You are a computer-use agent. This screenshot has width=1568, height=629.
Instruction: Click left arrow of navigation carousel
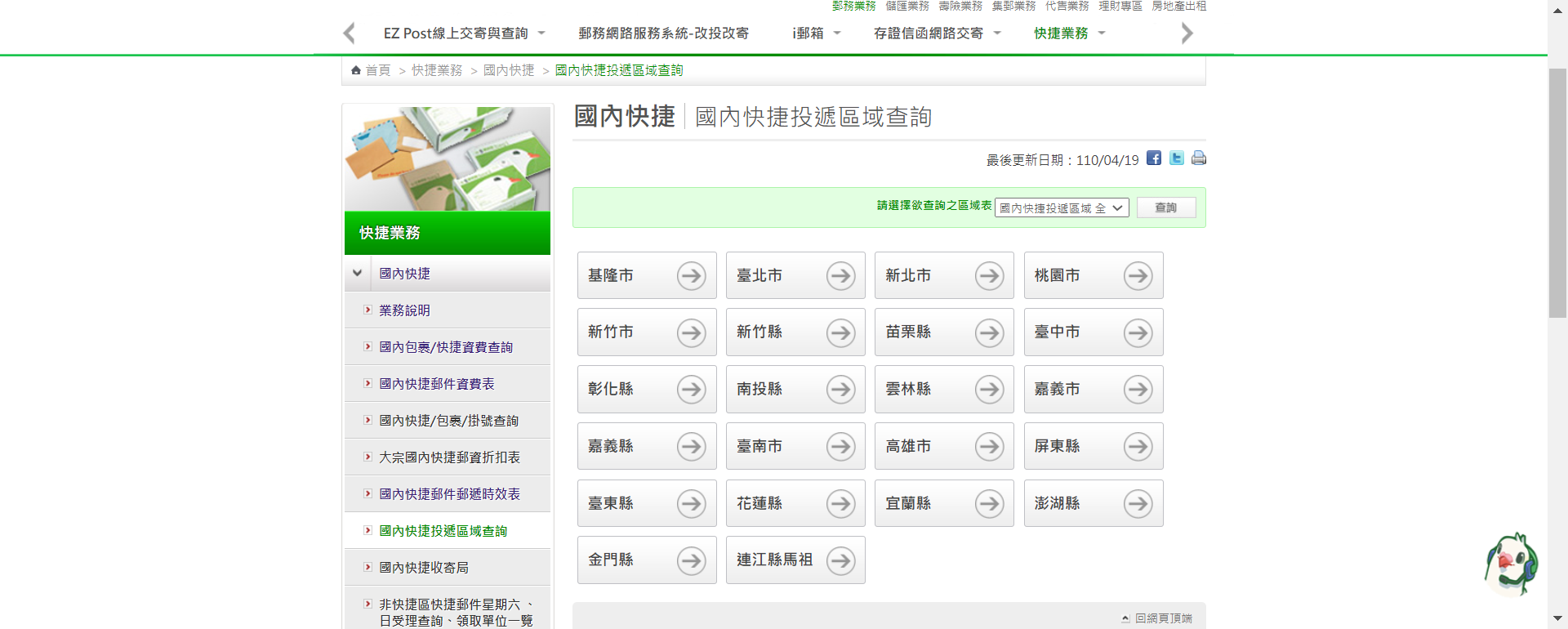point(350,33)
